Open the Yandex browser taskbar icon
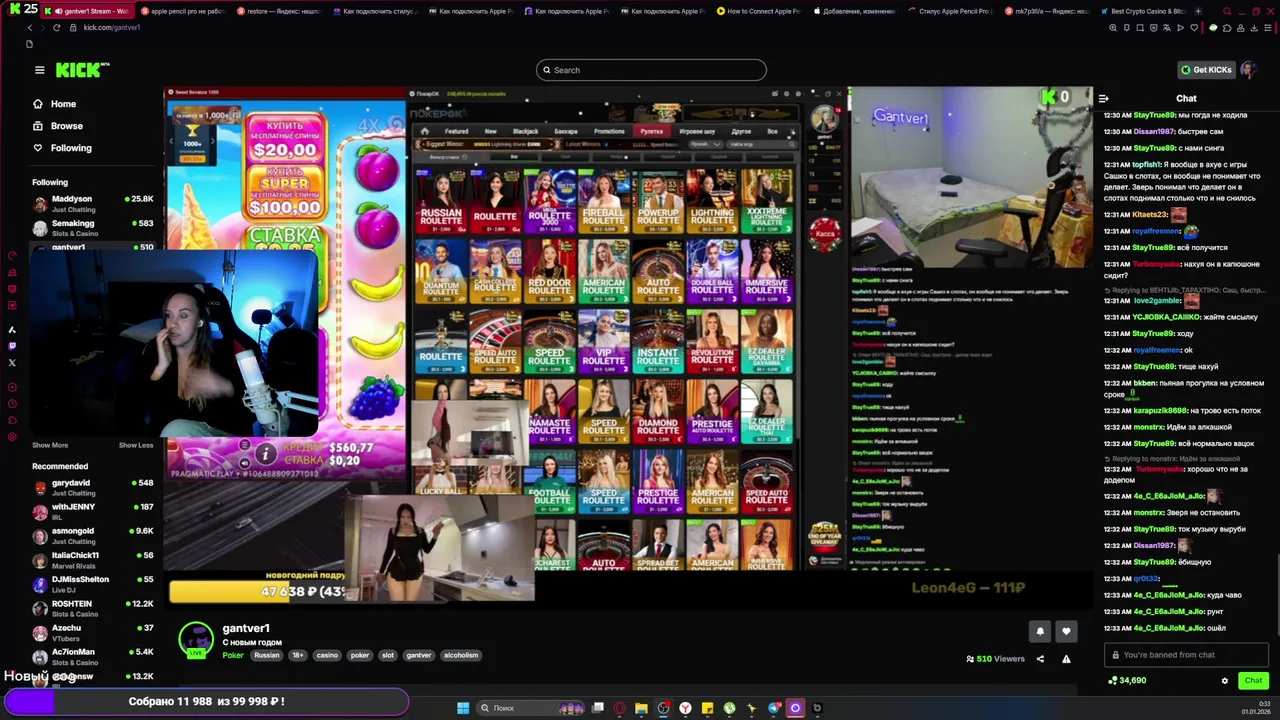 click(x=685, y=708)
